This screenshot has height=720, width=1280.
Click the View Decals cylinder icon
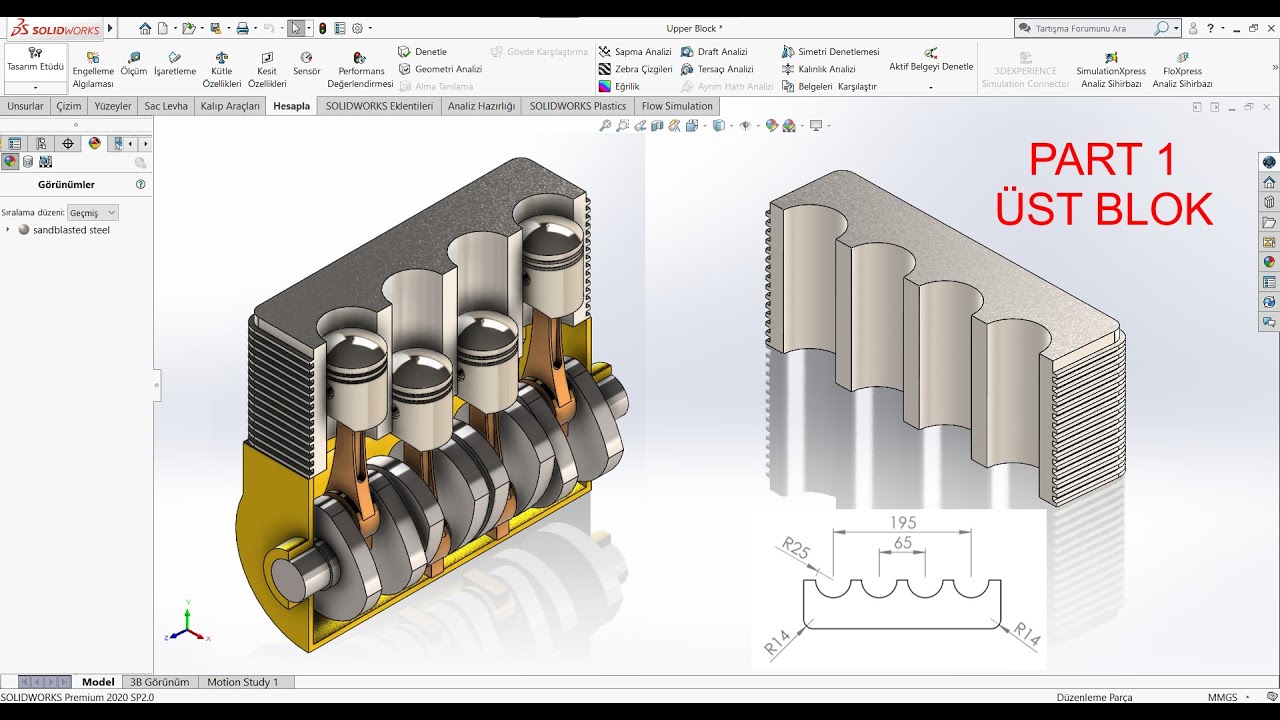point(28,162)
